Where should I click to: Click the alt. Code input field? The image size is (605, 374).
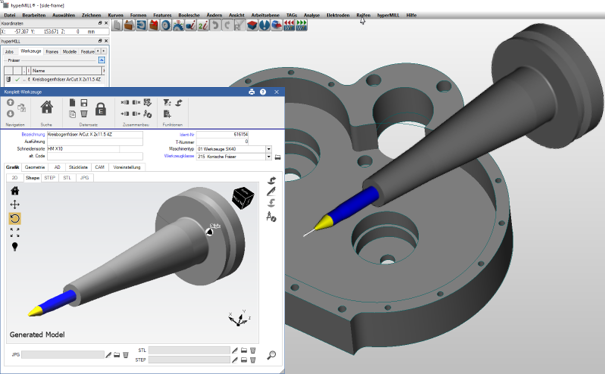[95, 156]
